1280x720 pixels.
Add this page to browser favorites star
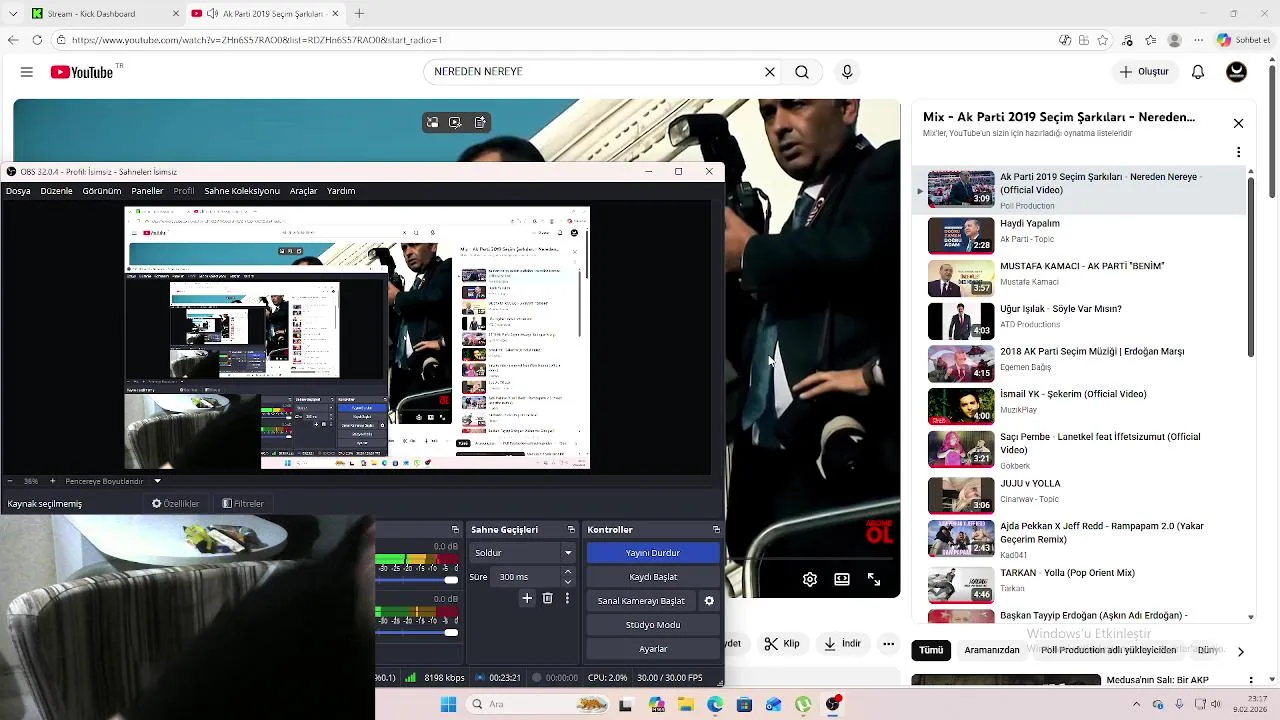1103,40
